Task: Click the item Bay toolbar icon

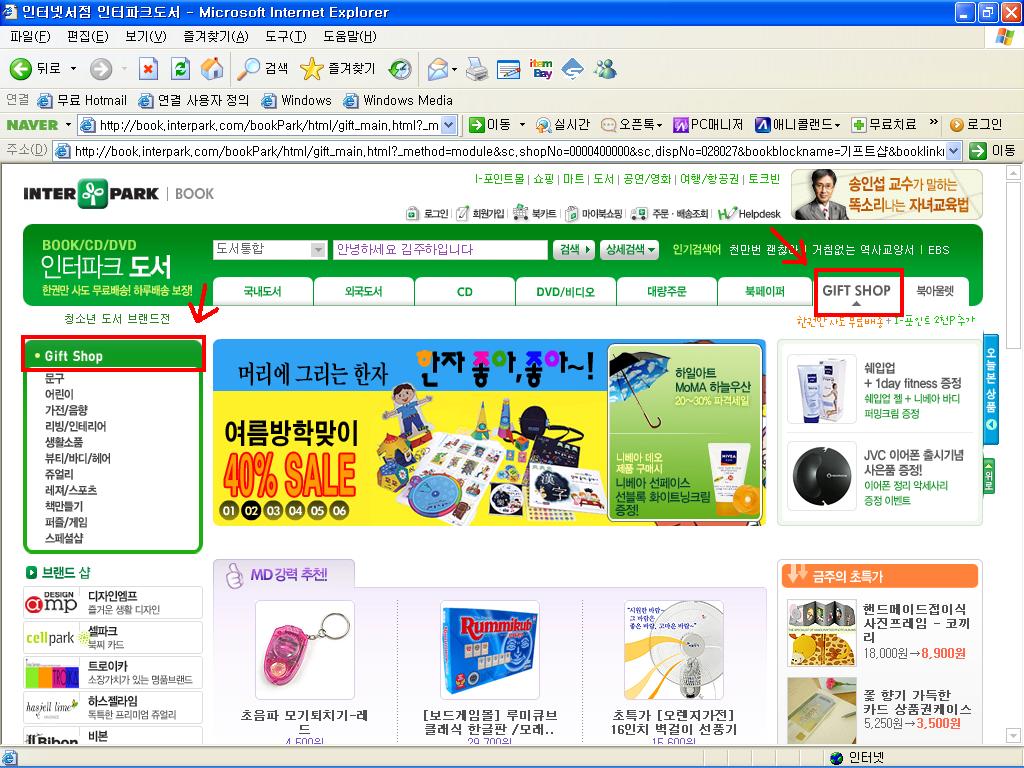Action: coord(541,68)
